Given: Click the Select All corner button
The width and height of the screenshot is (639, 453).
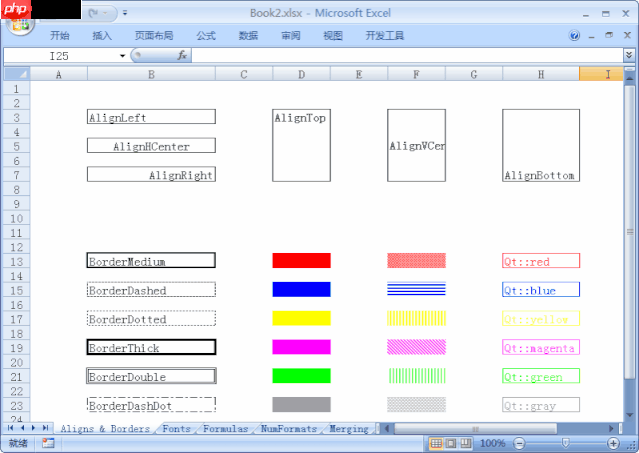Looking at the screenshot, I should [17, 74].
